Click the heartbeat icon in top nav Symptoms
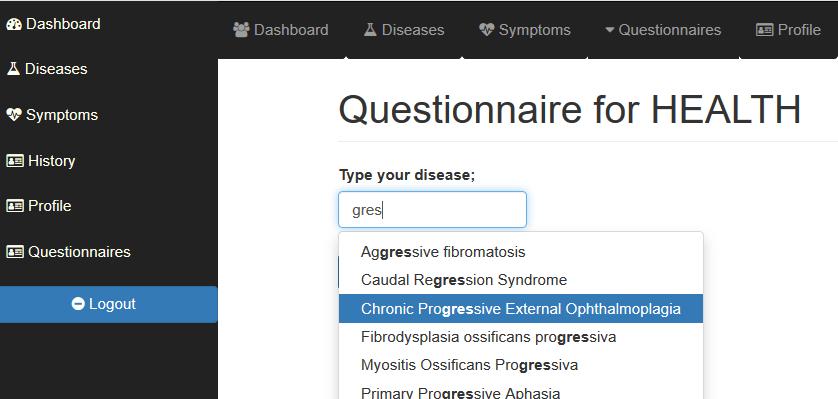Image resolution: width=838 pixels, height=399 pixels. coord(487,30)
